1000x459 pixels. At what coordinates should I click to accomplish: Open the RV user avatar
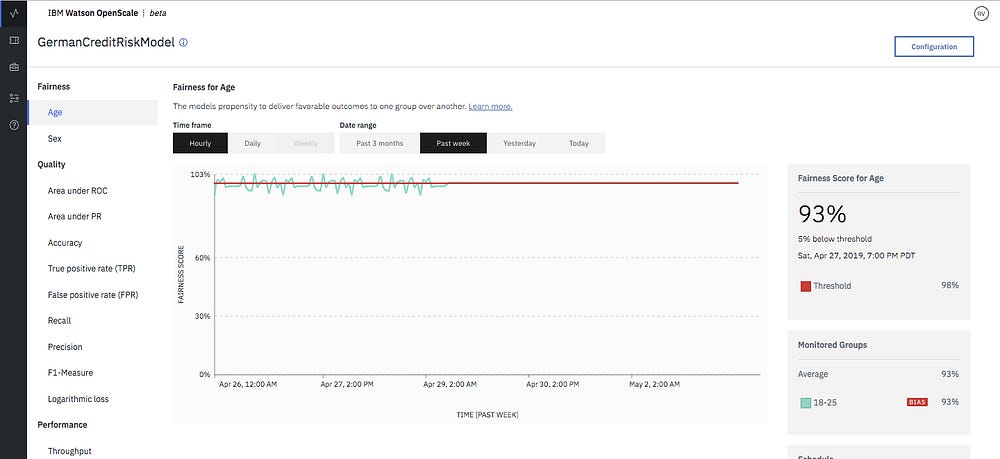tap(982, 13)
